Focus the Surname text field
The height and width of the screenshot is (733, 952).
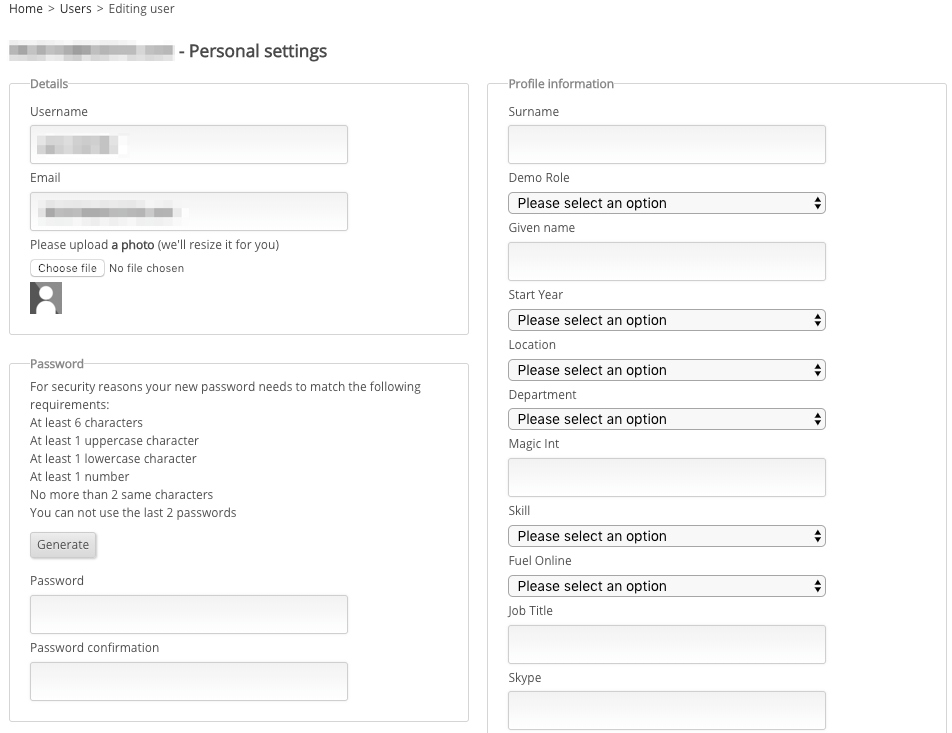(666, 145)
